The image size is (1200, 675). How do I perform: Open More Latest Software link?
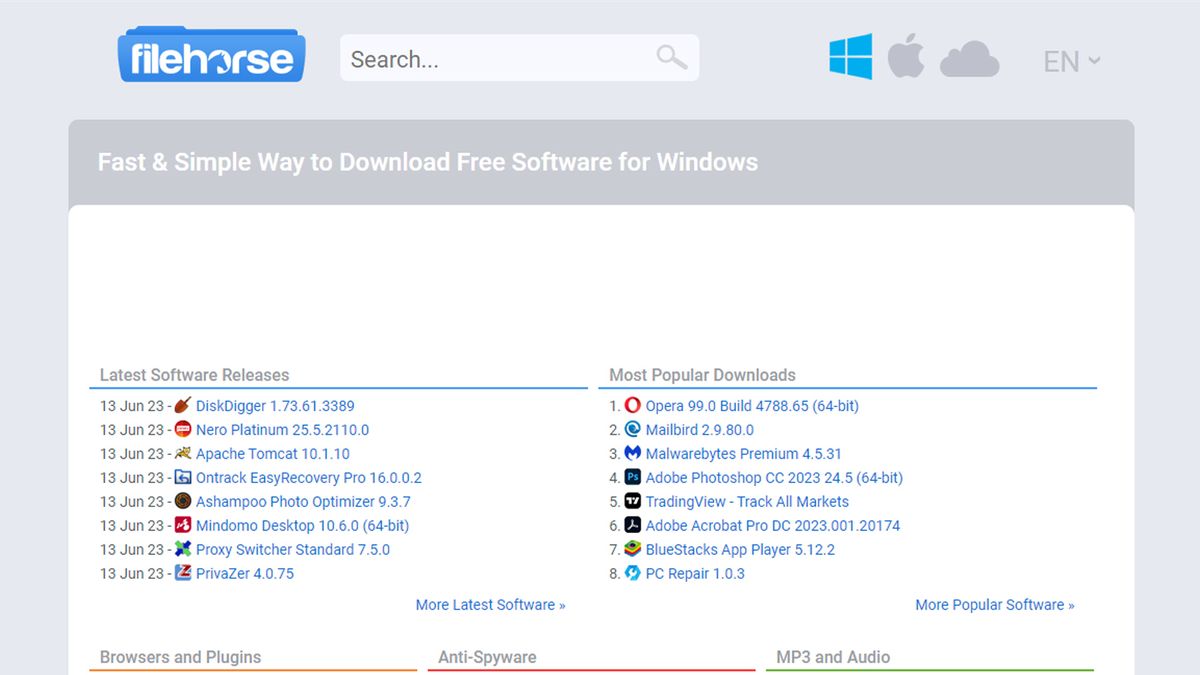(490, 605)
